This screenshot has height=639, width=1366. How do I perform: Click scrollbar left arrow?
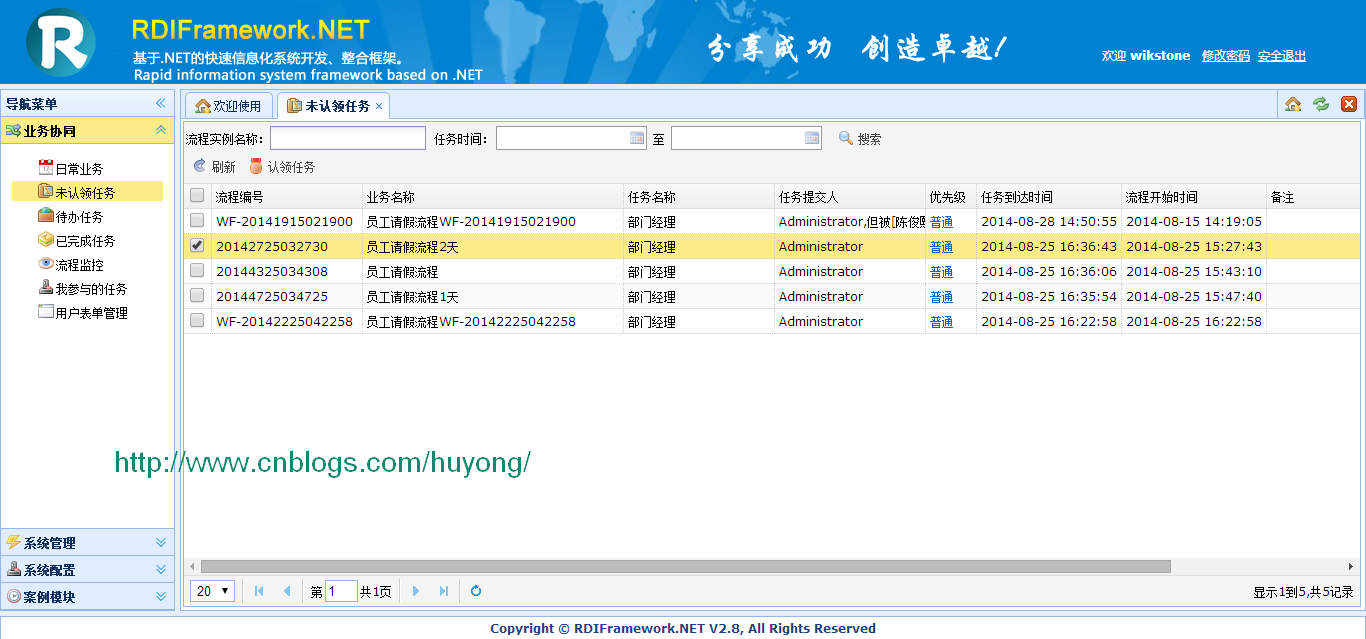(192, 566)
